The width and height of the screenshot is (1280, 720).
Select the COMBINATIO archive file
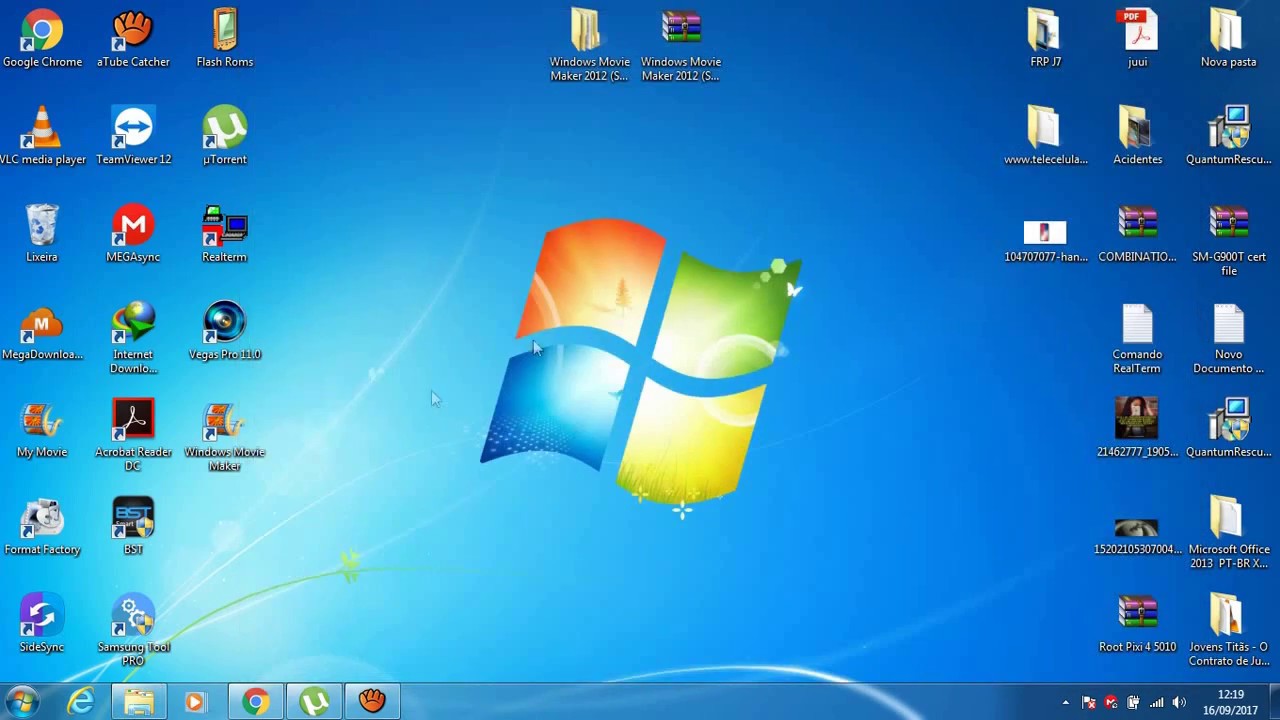tap(1138, 233)
